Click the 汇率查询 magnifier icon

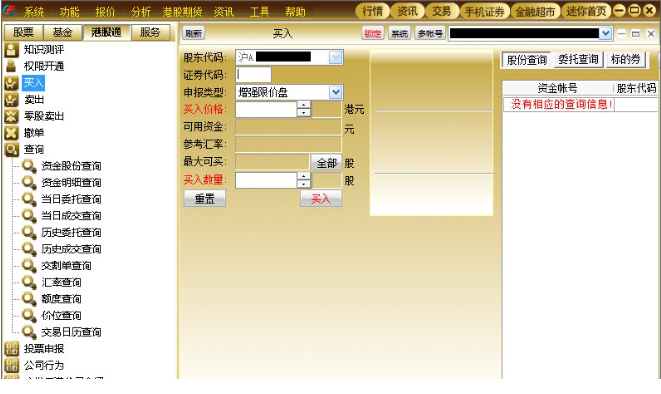tap(29, 282)
